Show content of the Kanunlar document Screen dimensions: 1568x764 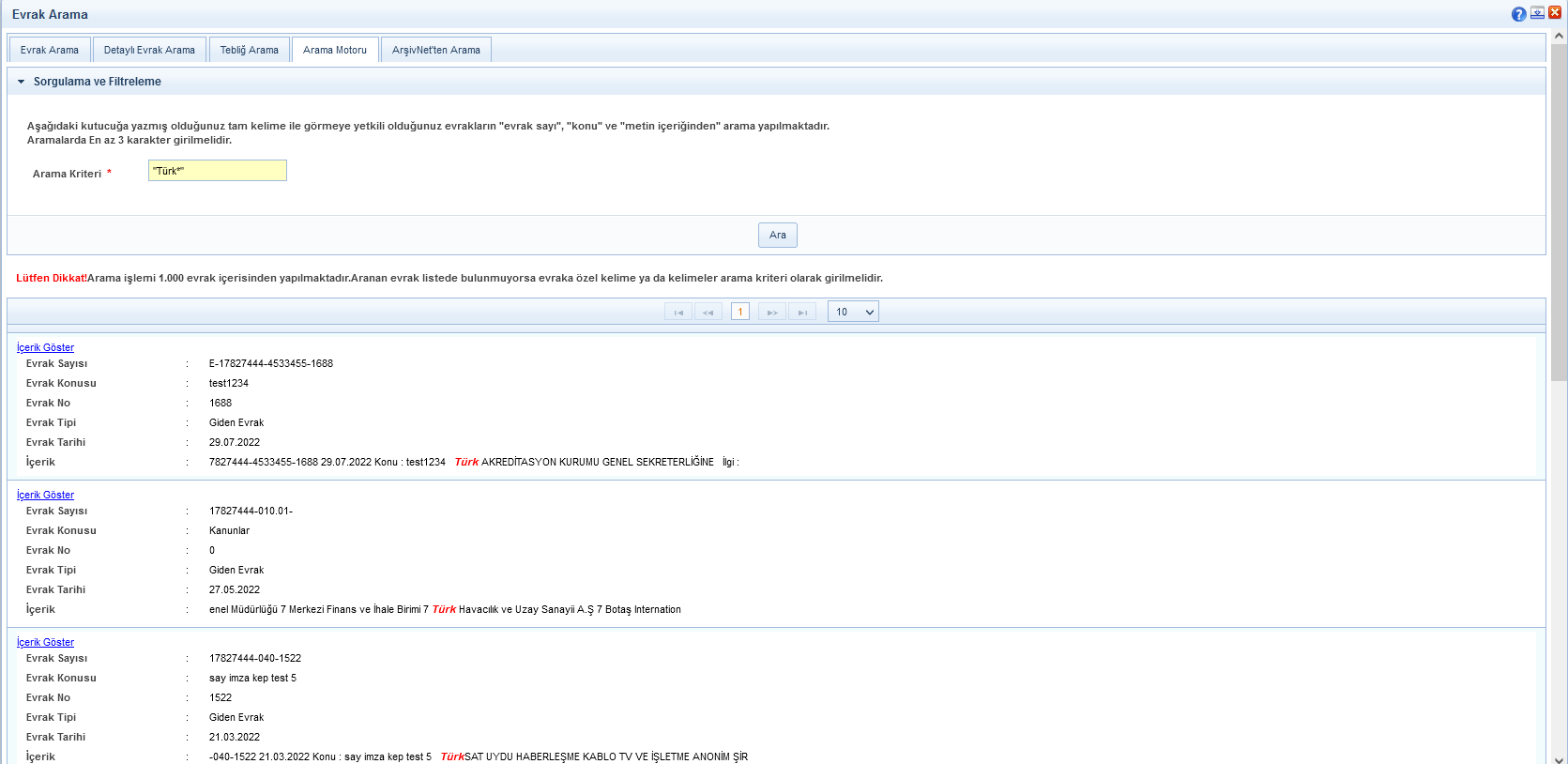coord(45,495)
